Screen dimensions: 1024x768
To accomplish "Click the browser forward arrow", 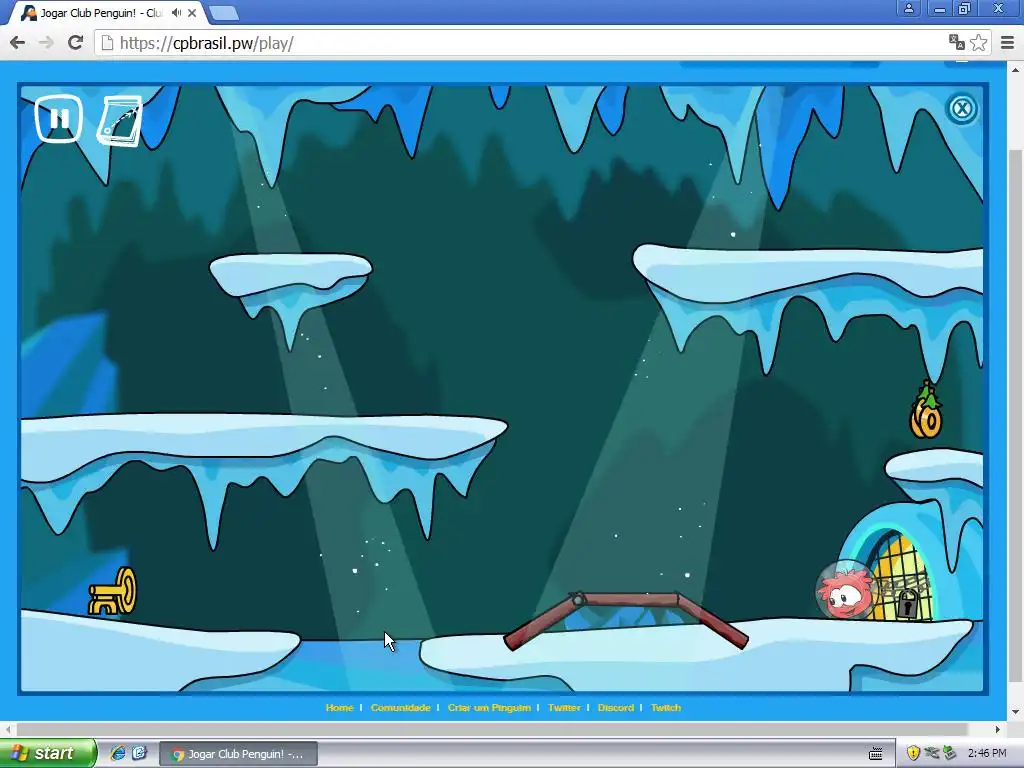I will (x=46, y=43).
